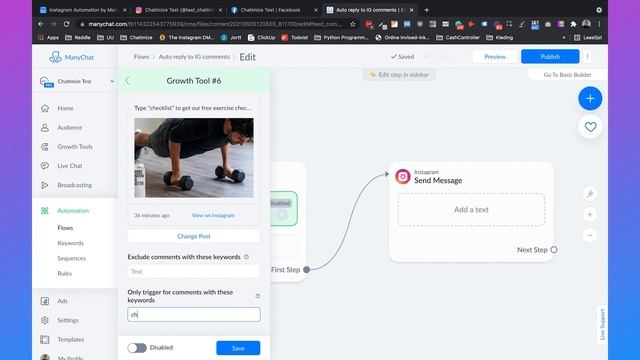Open Flows under Automation
Screen dimensions: 640x360
click(x=65, y=228)
